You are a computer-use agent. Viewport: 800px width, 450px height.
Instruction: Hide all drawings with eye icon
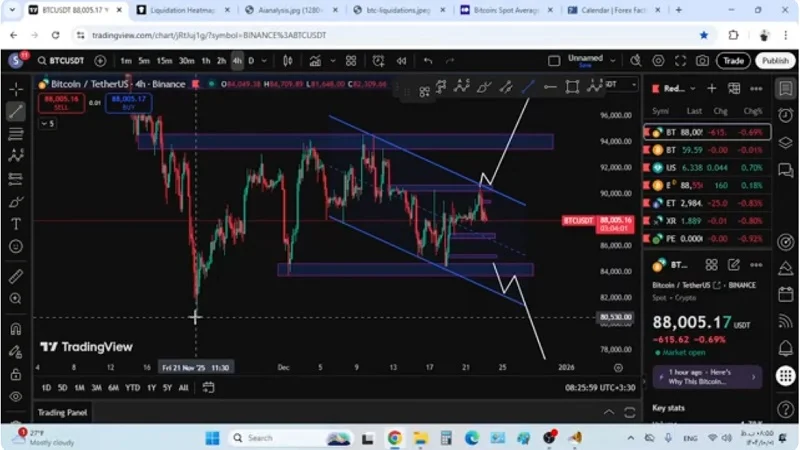pyautogui.click(x=16, y=396)
